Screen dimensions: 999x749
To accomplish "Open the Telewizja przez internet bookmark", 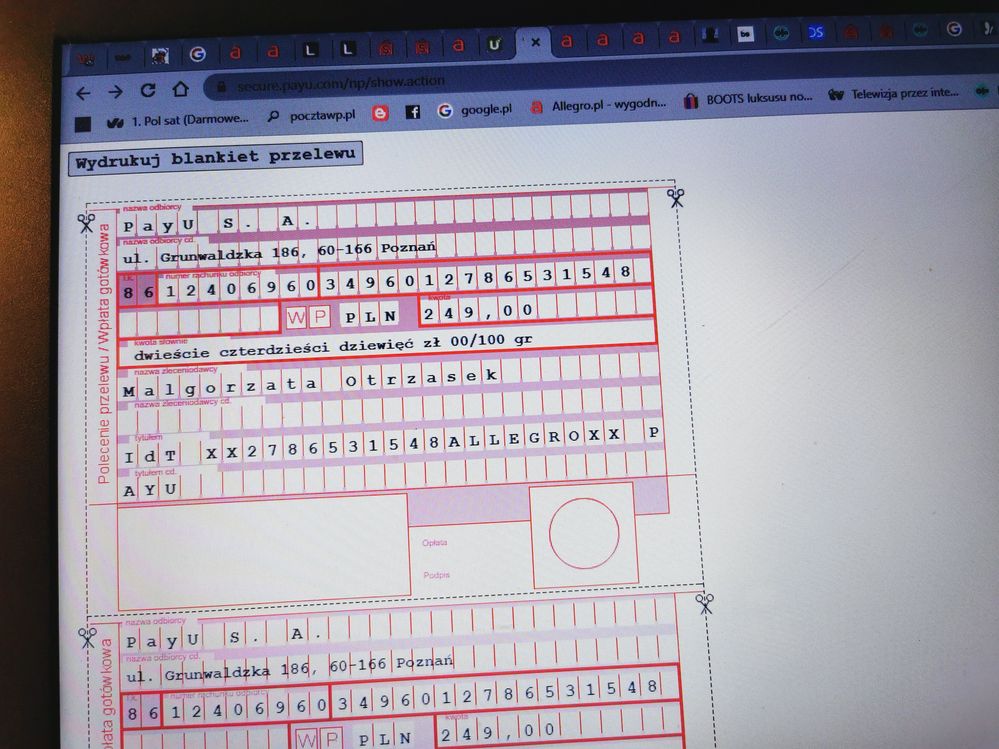I will point(895,96).
